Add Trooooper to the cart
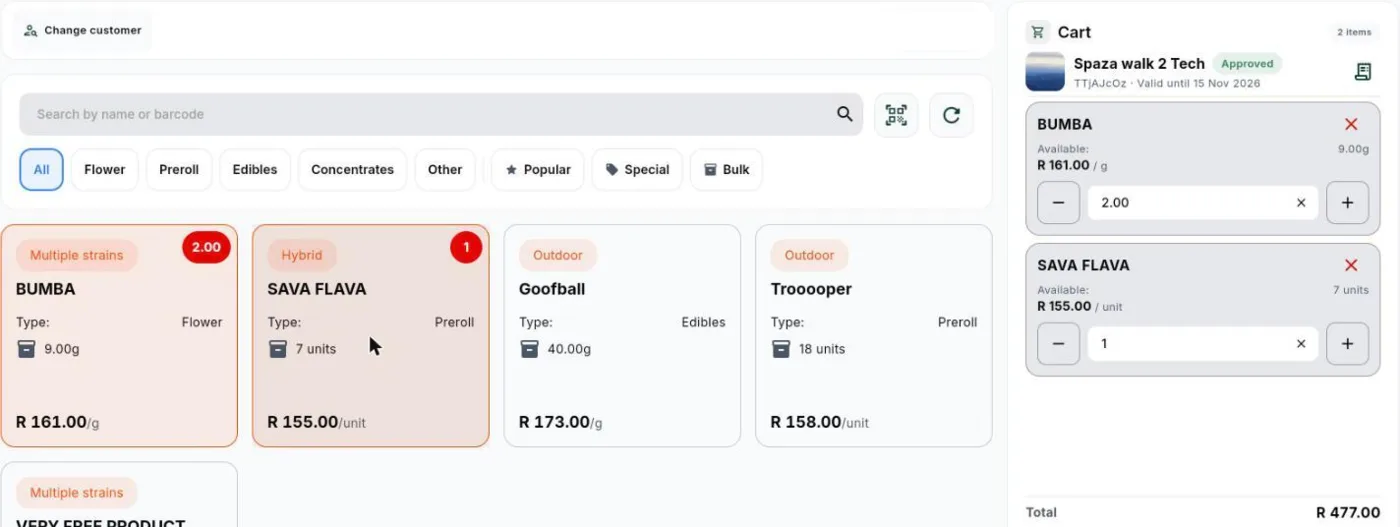Viewport: 1400px width, 527px height. [x=873, y=336]
